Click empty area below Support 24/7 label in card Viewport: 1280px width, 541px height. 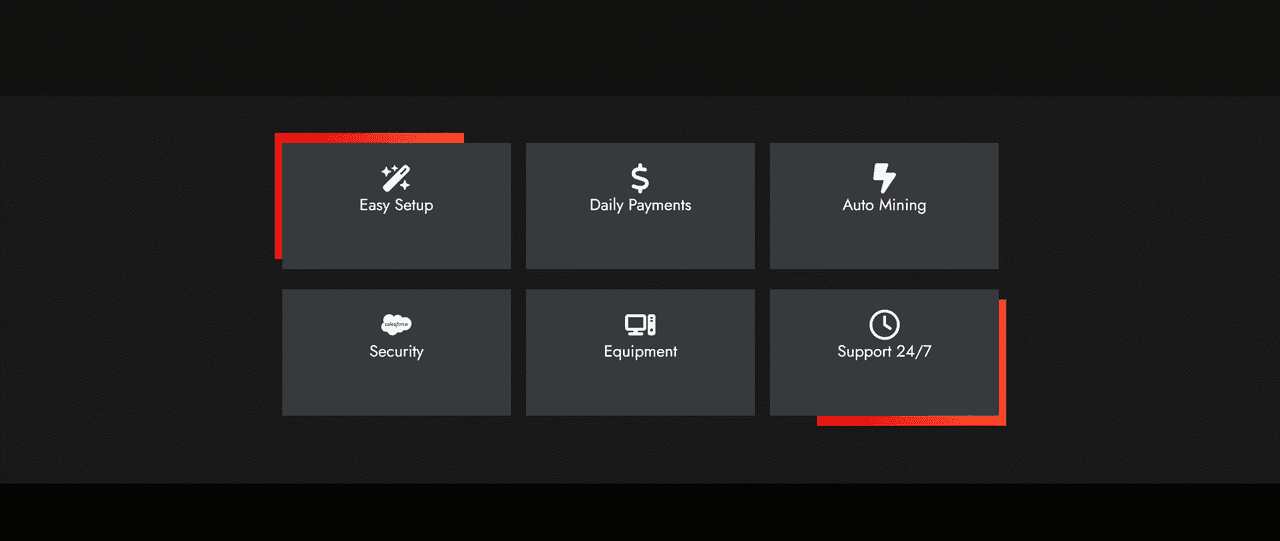click(884, 388)
